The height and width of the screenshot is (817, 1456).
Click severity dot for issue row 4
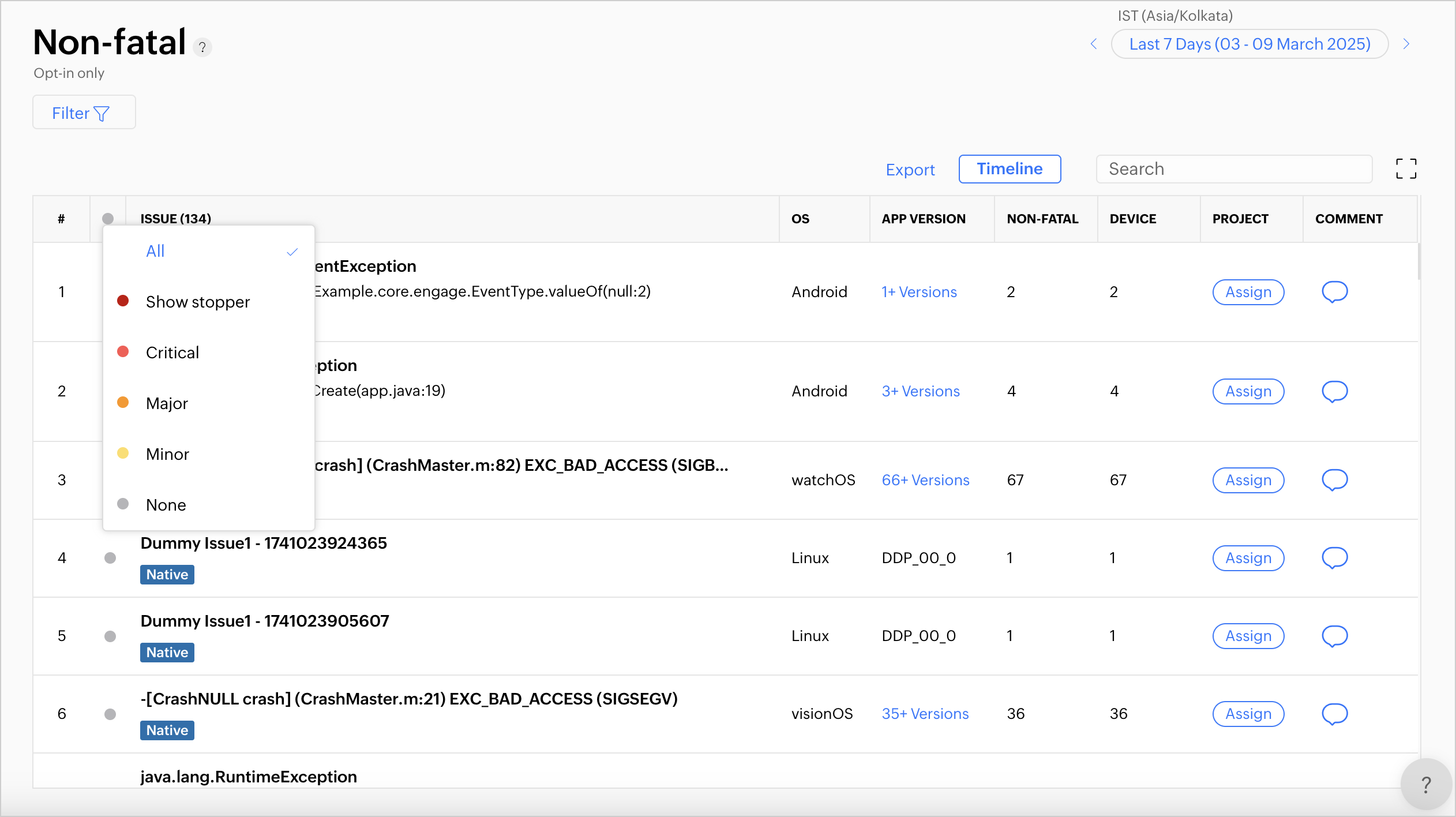[110, 558]
